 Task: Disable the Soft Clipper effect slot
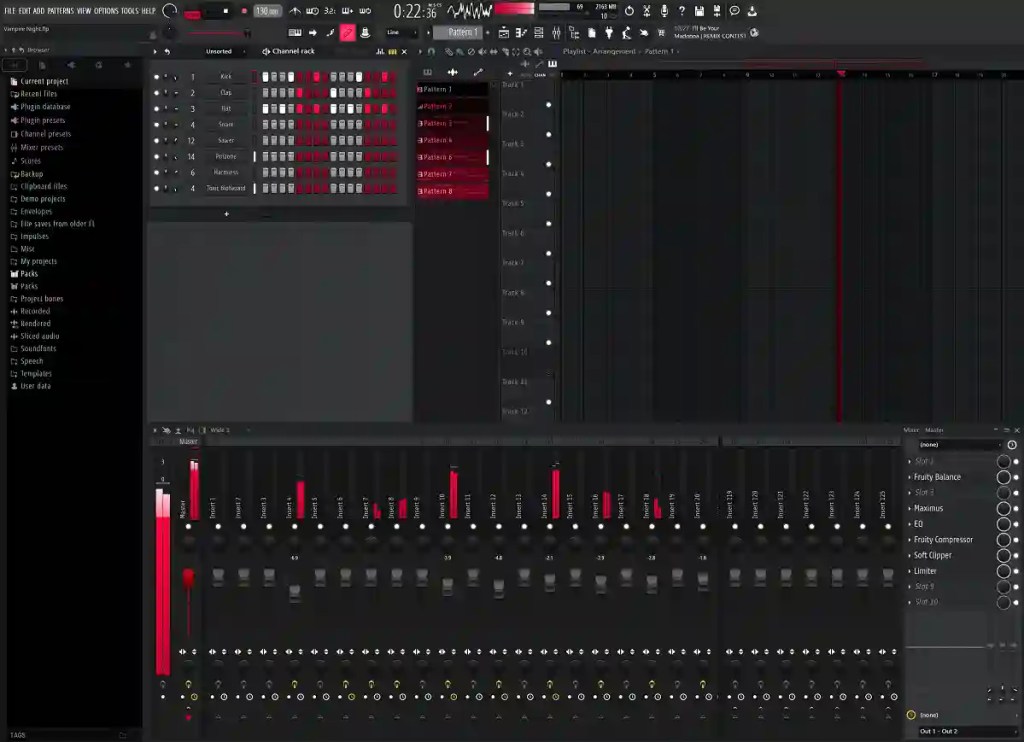point(1016,555)
